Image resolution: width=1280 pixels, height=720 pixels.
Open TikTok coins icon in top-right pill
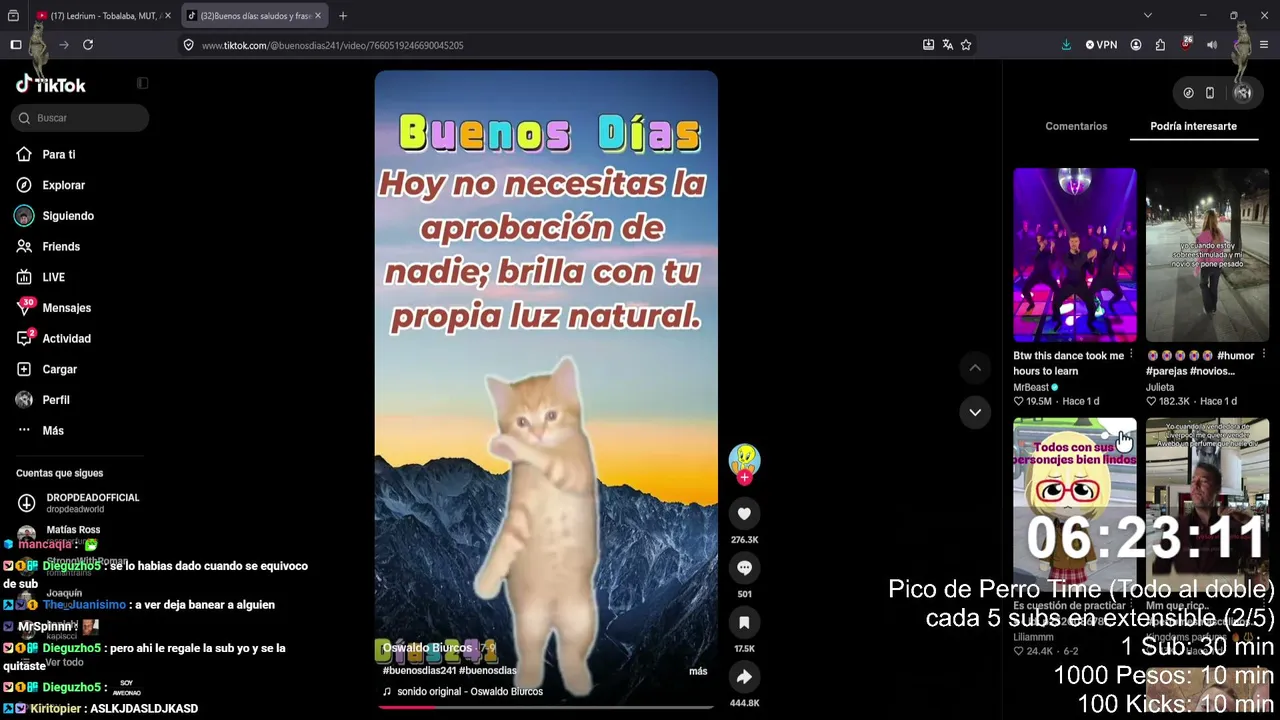(x=1188, y=93)
